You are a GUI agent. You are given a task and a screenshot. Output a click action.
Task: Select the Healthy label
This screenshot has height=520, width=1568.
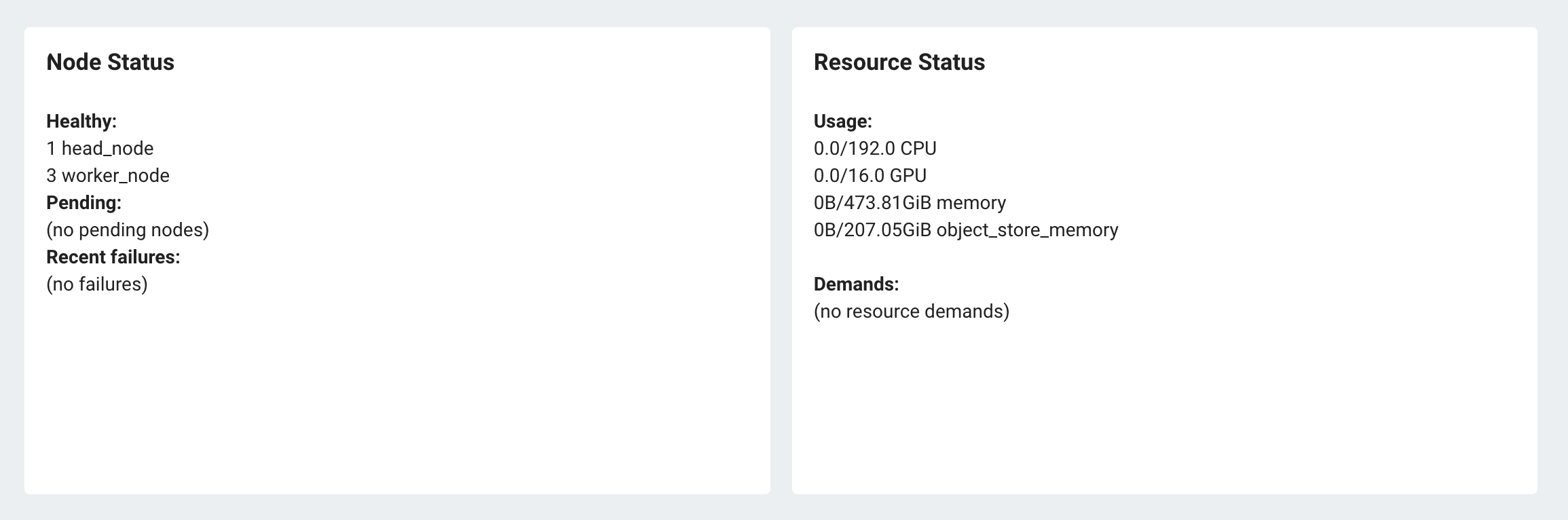coord(81,122)
